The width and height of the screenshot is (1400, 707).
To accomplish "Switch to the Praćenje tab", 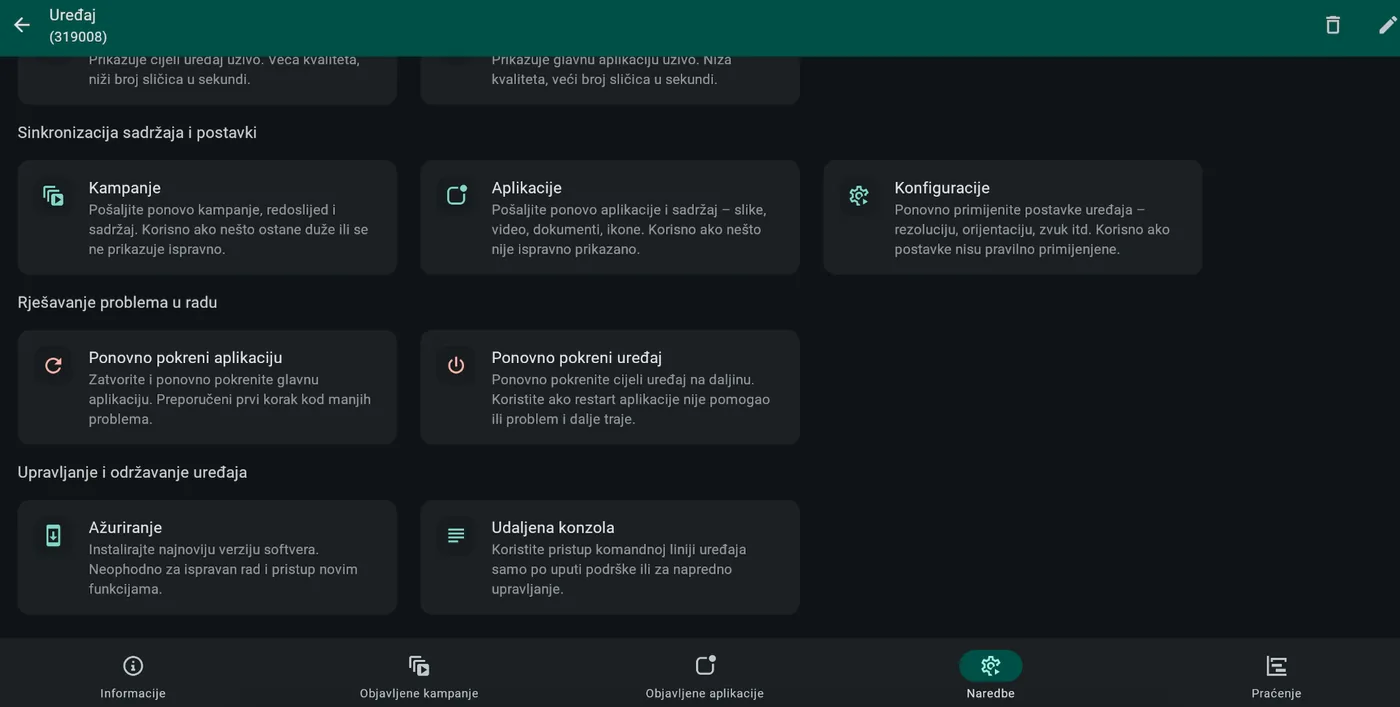I will [1276, 675].
